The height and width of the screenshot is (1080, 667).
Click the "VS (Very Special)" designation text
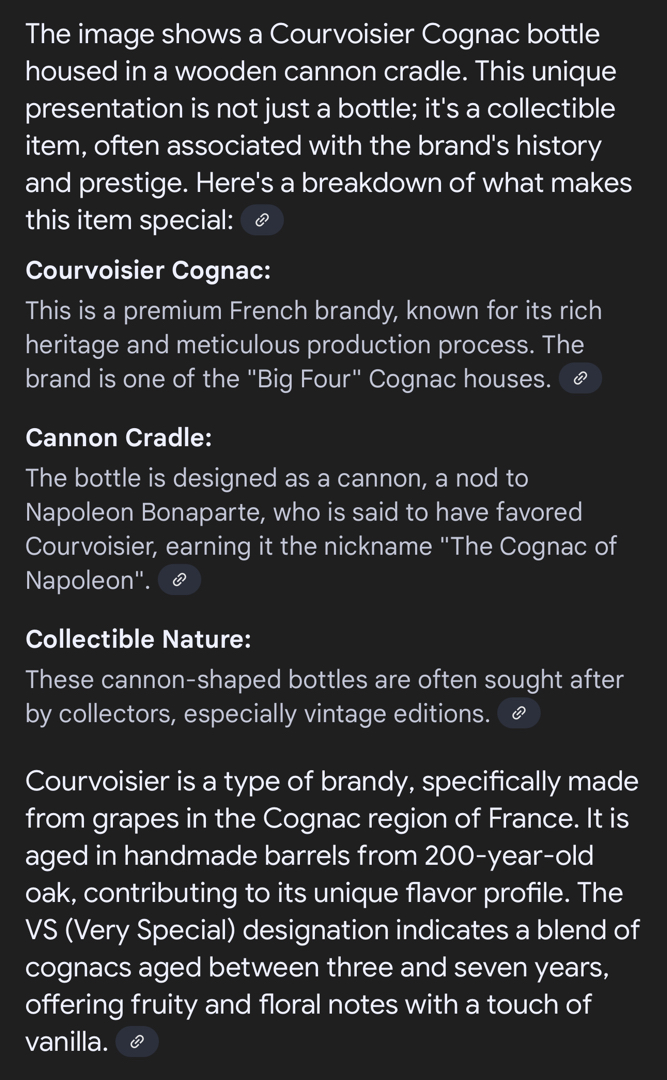pos(131,930)
